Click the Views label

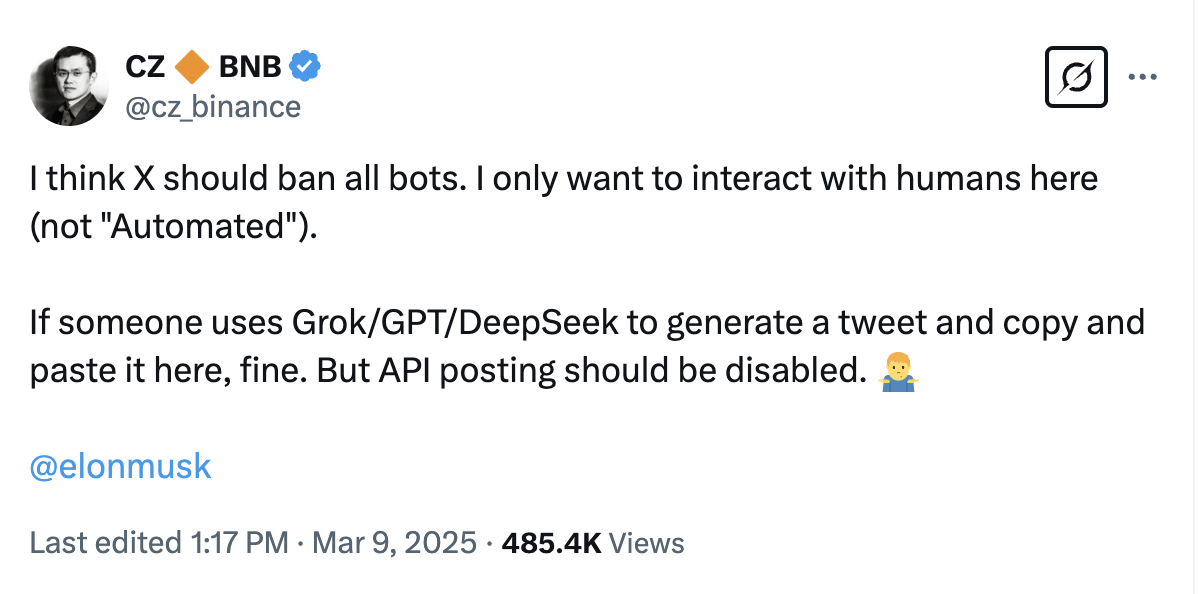pos(646,543)
